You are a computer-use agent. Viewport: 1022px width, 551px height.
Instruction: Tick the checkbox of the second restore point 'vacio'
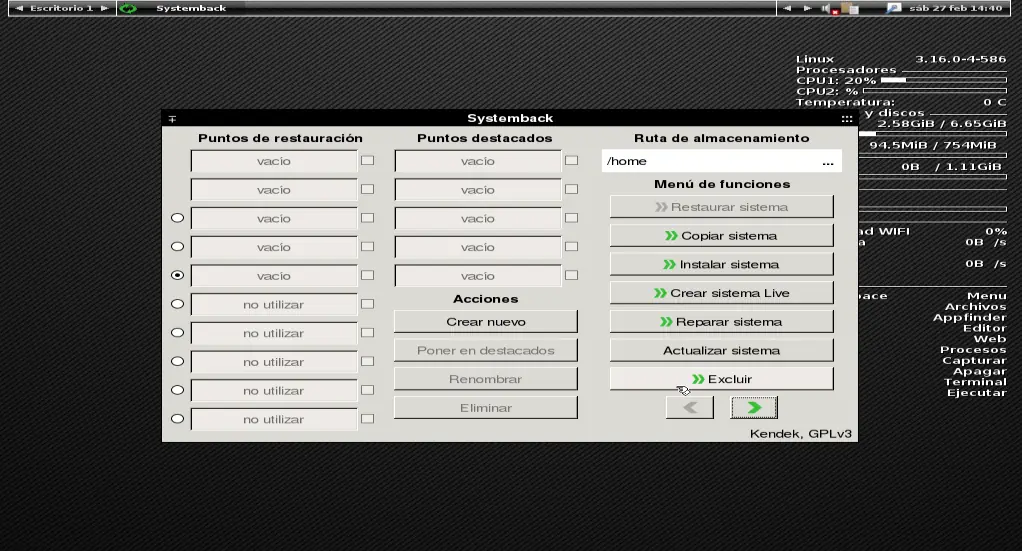368,189
